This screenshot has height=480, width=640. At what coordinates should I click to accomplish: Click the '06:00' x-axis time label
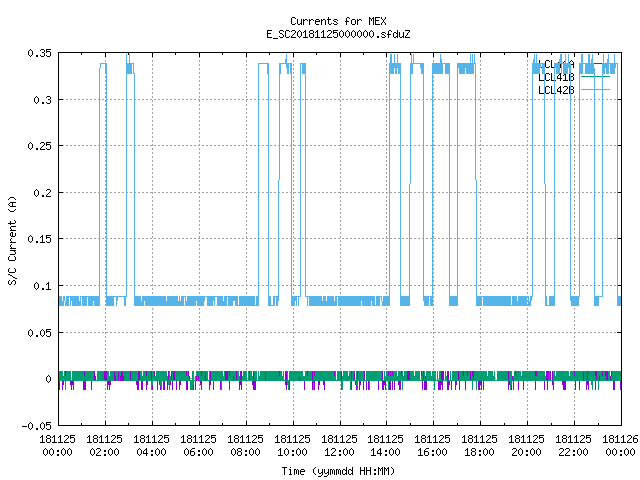tap(198, 452)
